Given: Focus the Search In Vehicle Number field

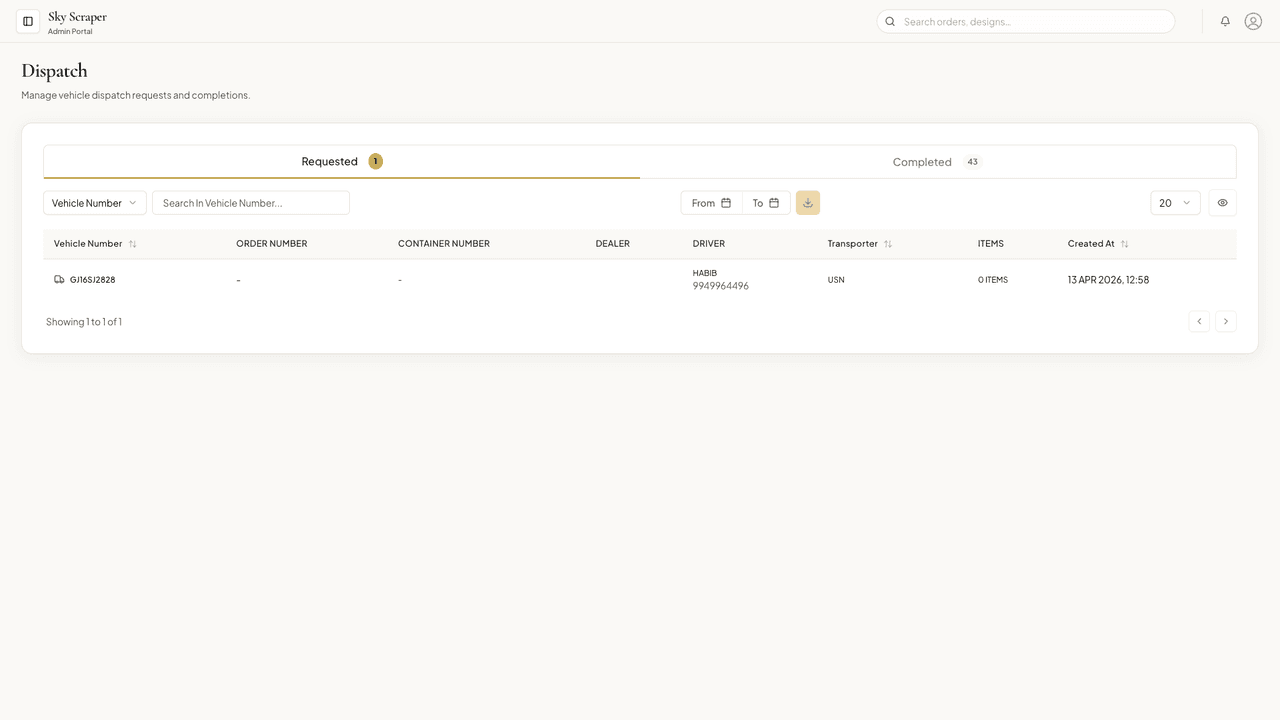Looking at the screenshot, I should [x=251, y=203].
